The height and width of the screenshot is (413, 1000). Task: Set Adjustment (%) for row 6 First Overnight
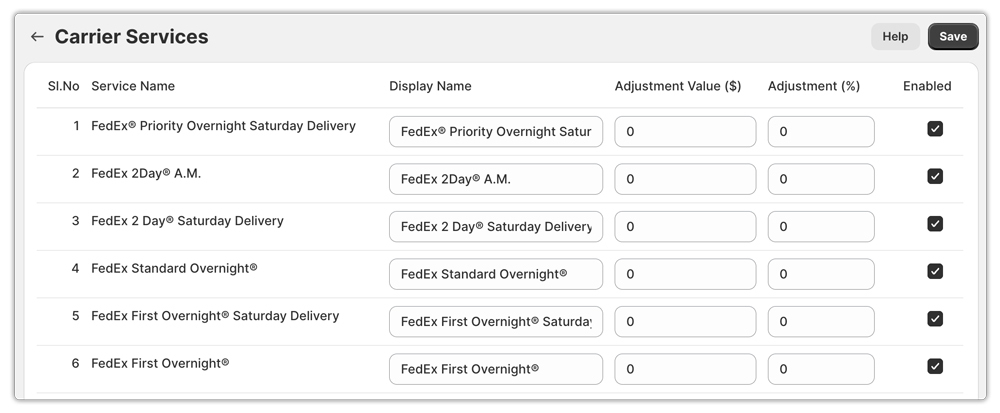821,369
